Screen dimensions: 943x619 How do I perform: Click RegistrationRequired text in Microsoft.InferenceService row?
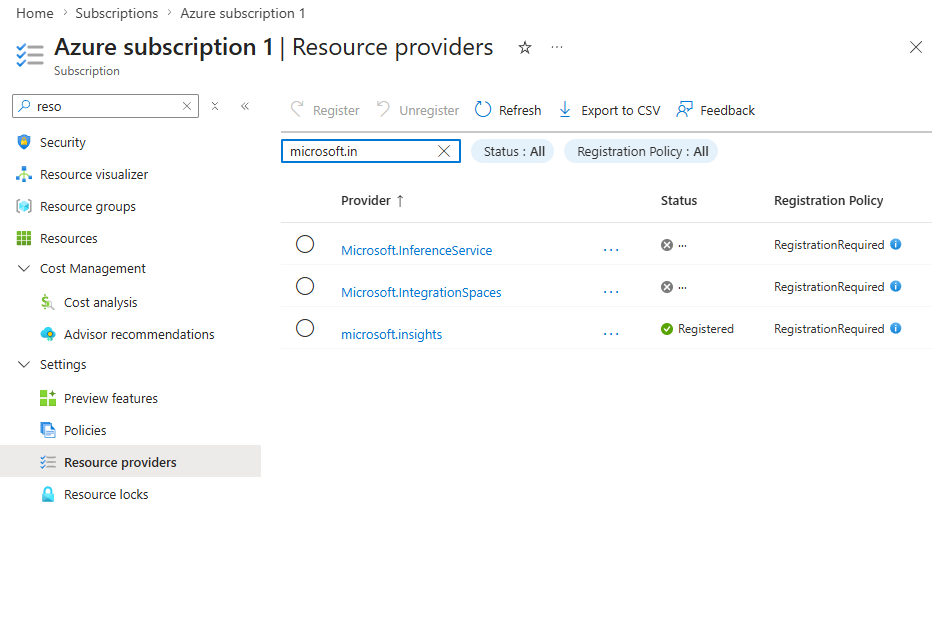pos(829,245)
